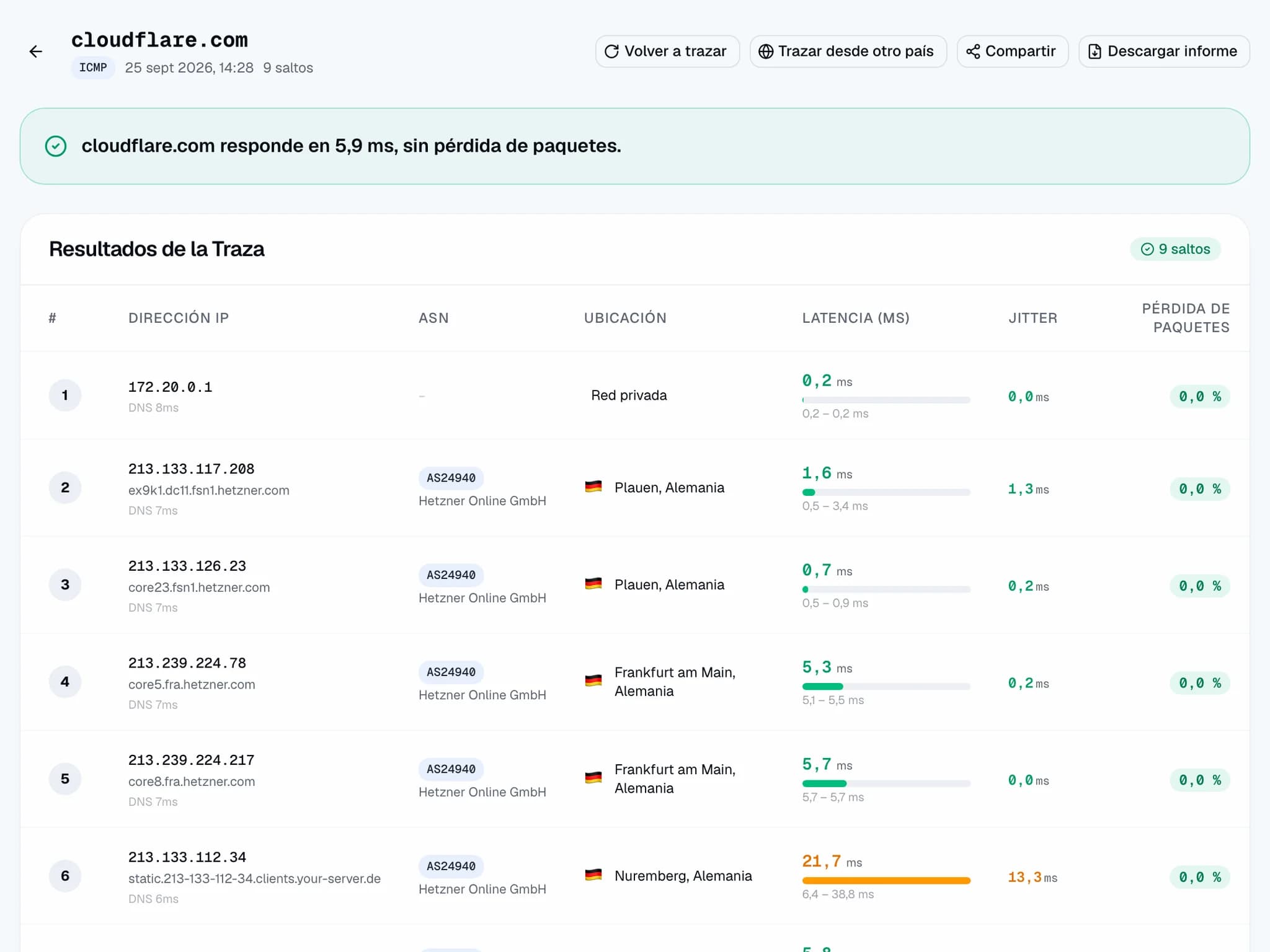Screen dimensions: 1270x952
Task: Click German flag beside core8.fra row
Action: [x=593, y=778]
